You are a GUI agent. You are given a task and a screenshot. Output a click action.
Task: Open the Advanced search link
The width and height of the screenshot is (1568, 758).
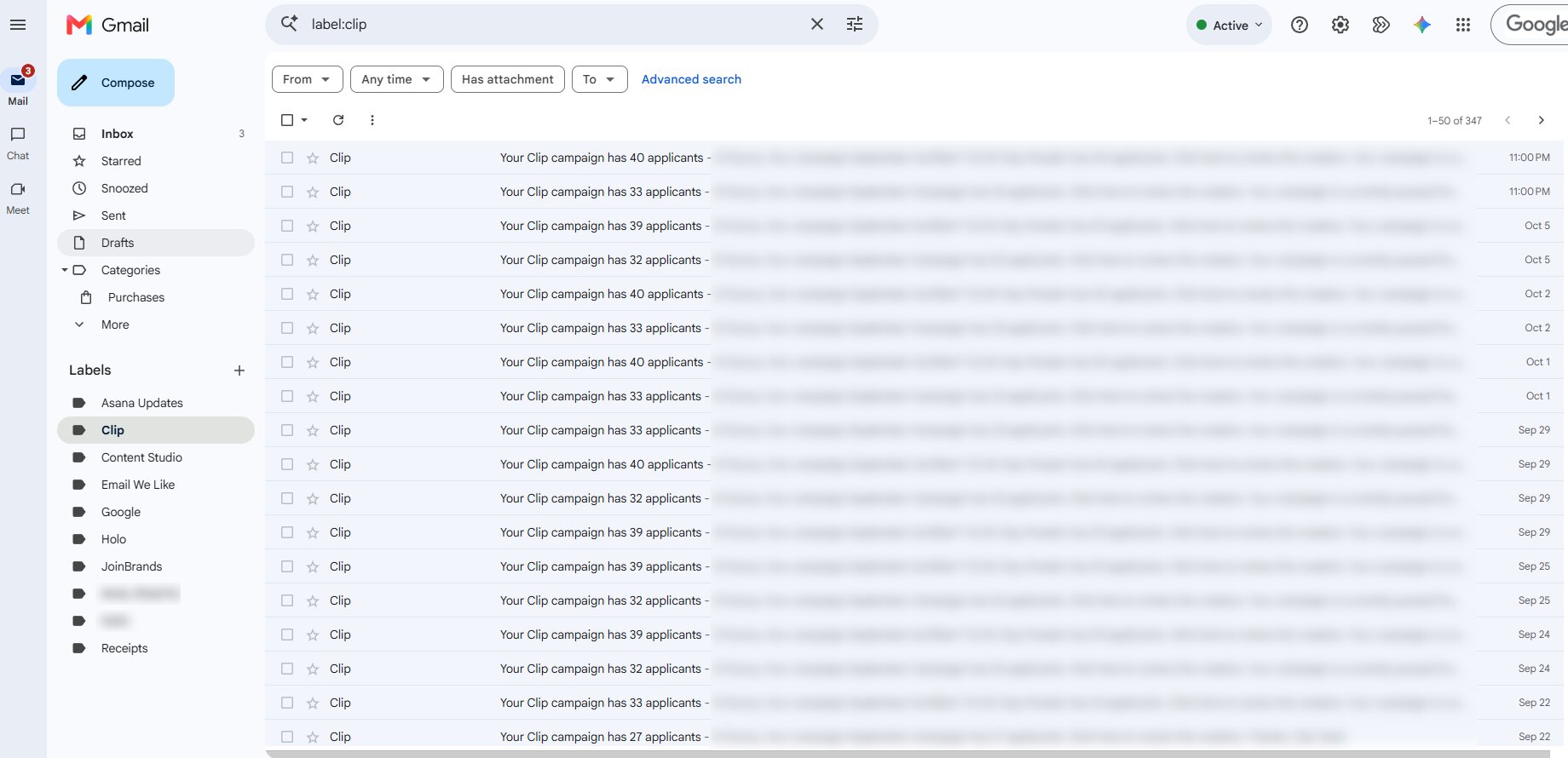tap(691, 79)
